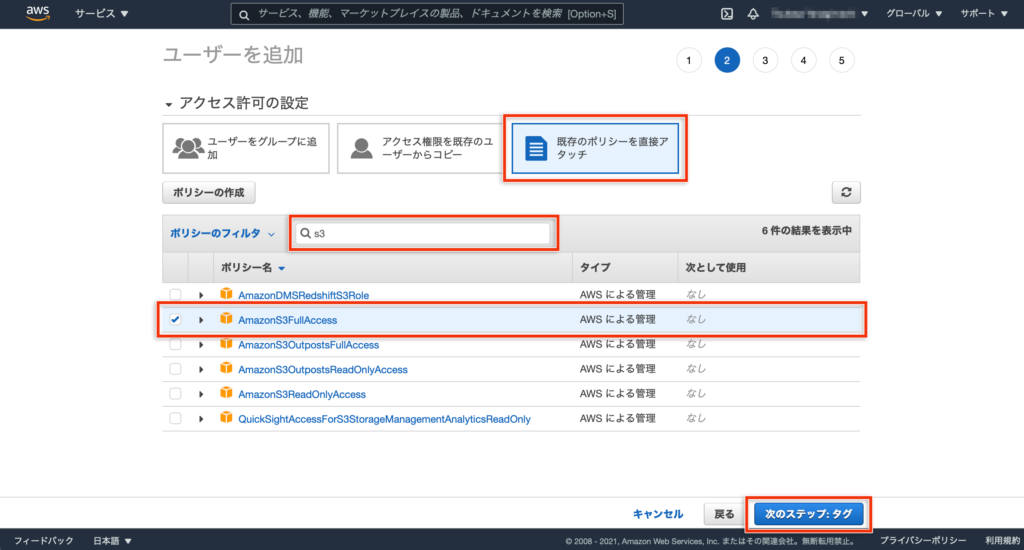The height and width of the screenshot is (550, 1024).
Task: Click the AmazonS3ReadOnlyAccess policy cube icon
Action: 226,393
